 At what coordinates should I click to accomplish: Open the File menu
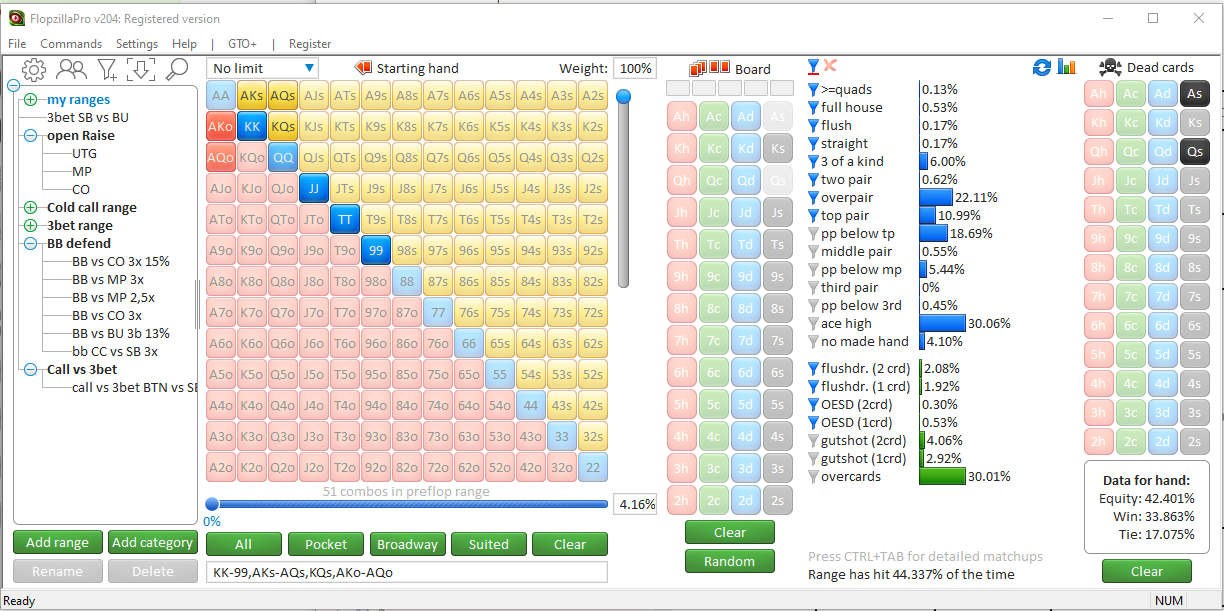pos(17,44)
